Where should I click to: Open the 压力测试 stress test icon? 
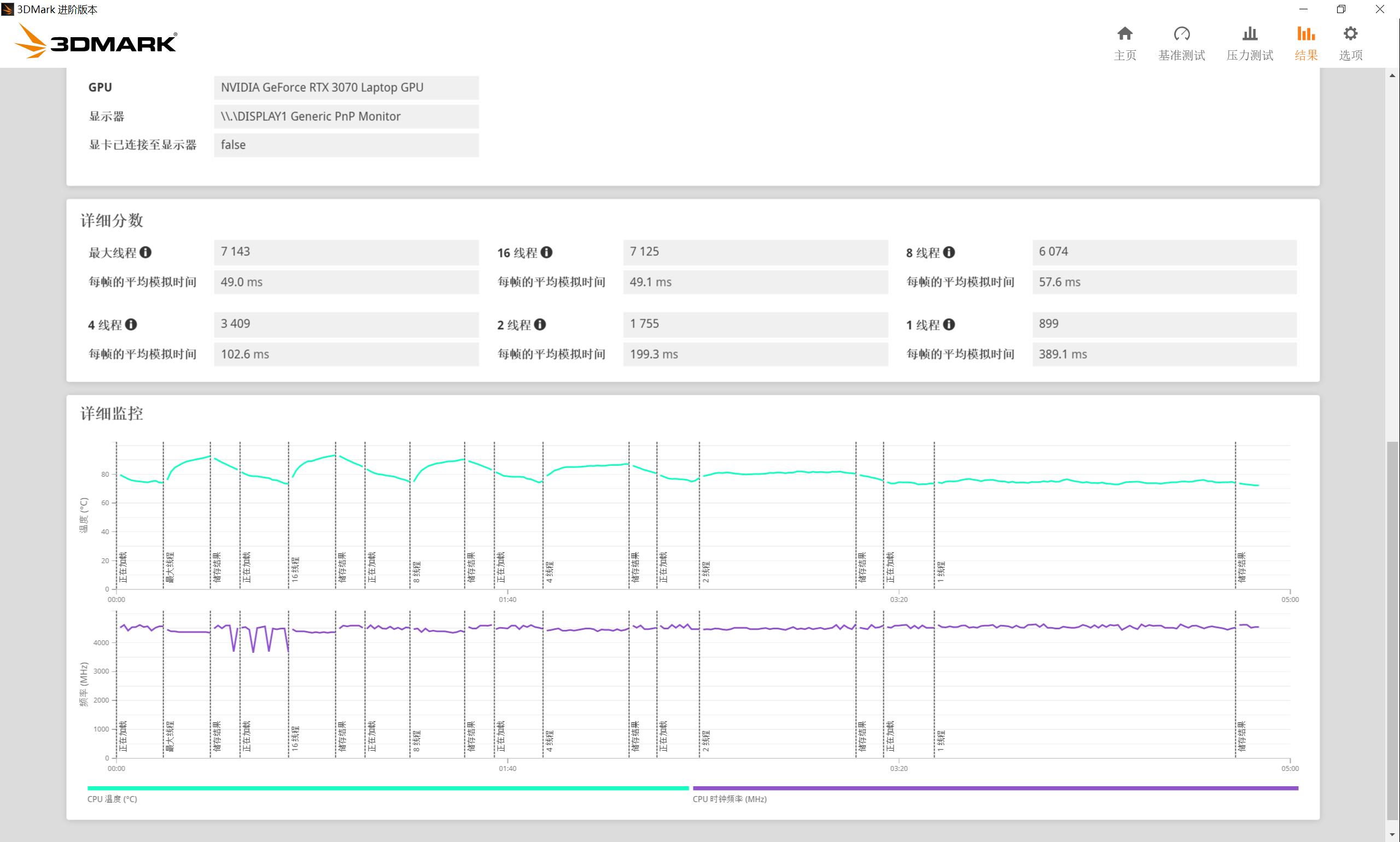click(1249, 34)
